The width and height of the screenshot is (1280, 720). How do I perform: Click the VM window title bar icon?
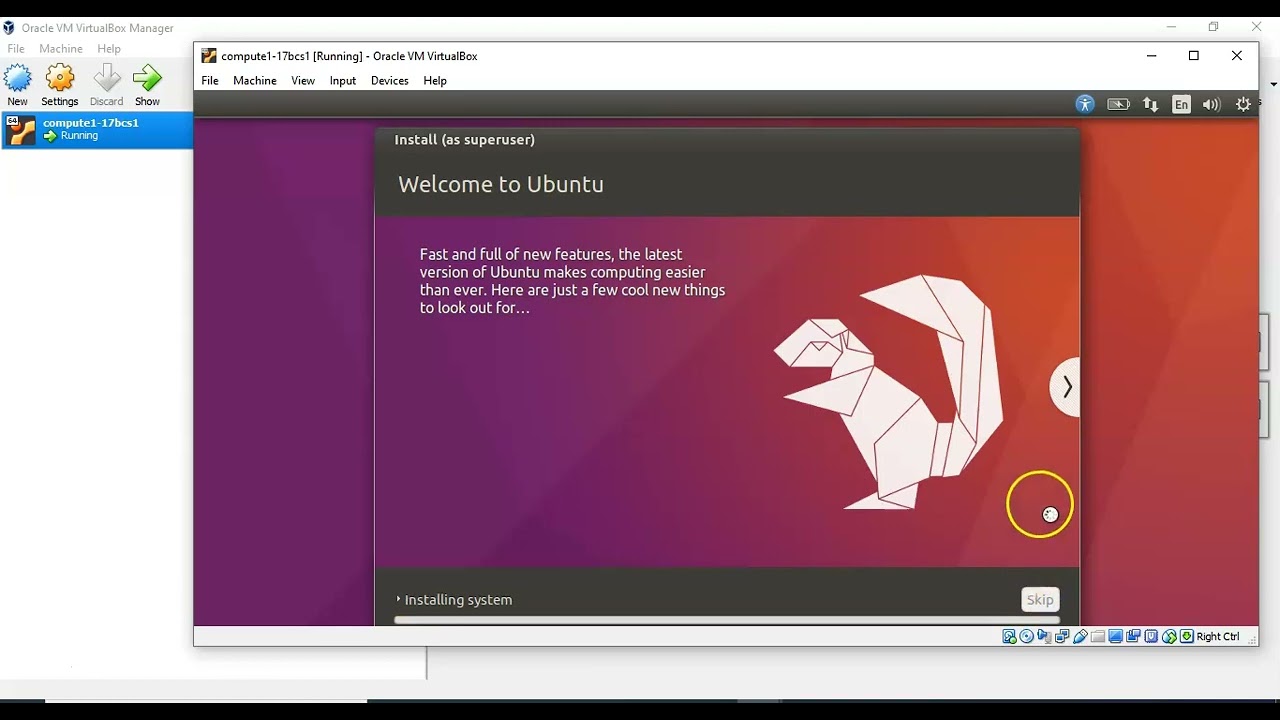209,56
